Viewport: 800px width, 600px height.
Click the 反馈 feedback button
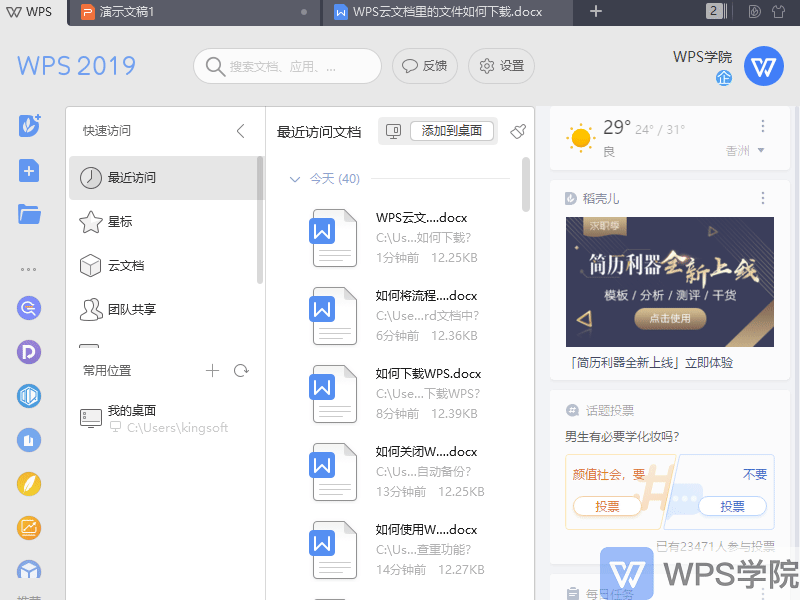click(424, 66)
